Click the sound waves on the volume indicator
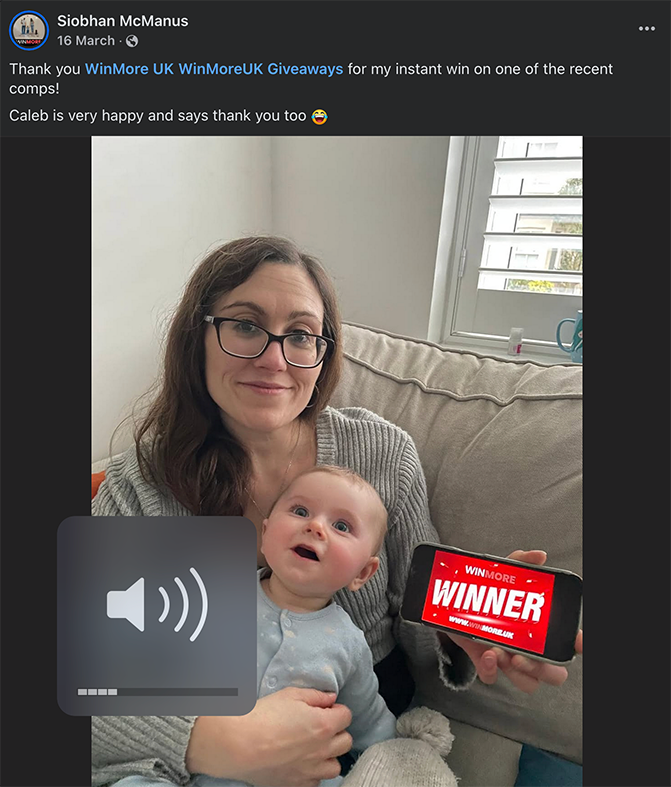The width and height of the screenshot is (671, 787). coord(184,605)
